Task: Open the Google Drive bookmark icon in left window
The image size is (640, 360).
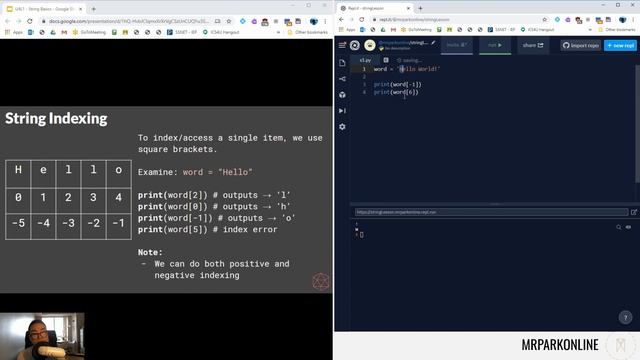Action: click(x=53, y=32)
